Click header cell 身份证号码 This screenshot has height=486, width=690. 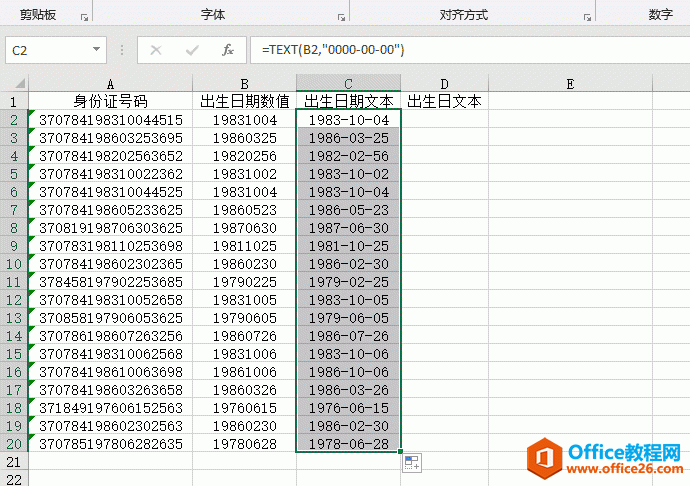pyautogui.click(x=110, y=101)
